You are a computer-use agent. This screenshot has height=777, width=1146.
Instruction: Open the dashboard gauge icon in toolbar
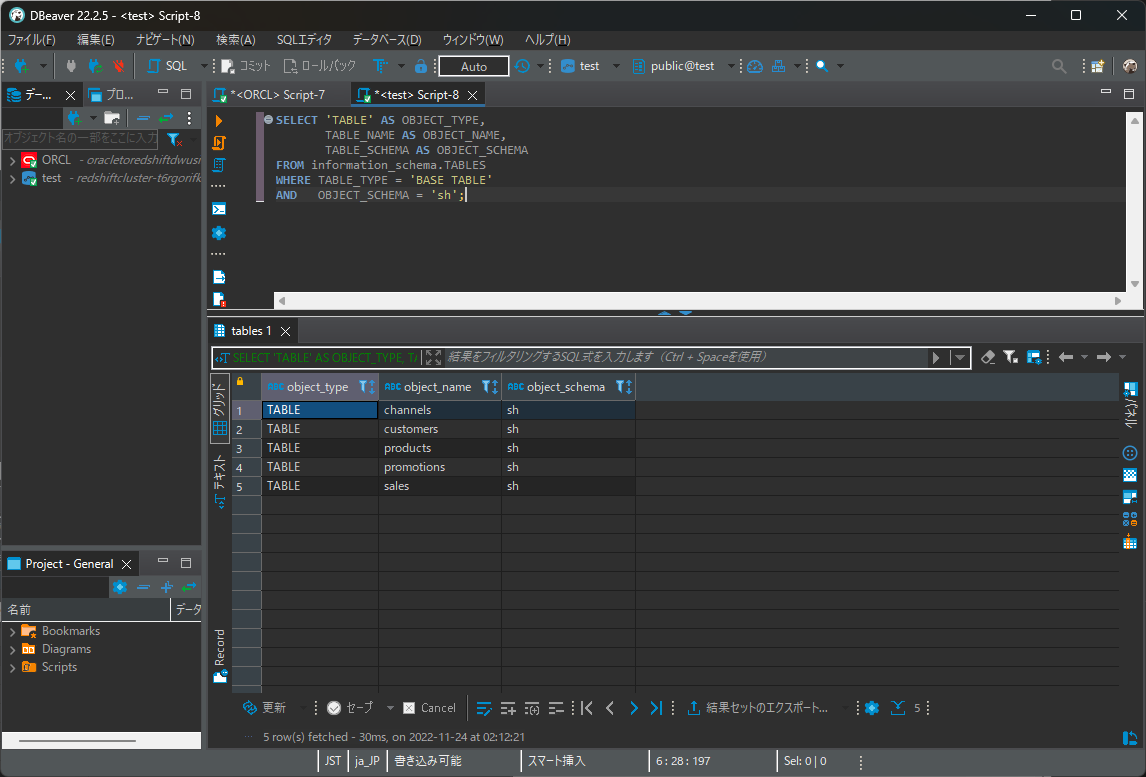point(755,66)
